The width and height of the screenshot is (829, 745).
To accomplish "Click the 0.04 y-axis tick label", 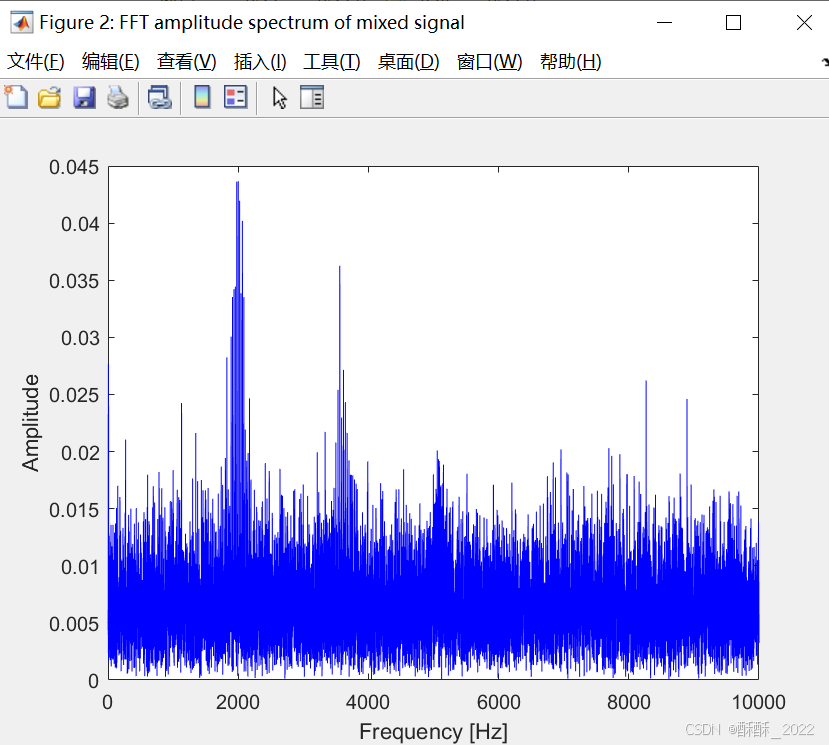I will [x=80, y=224].
